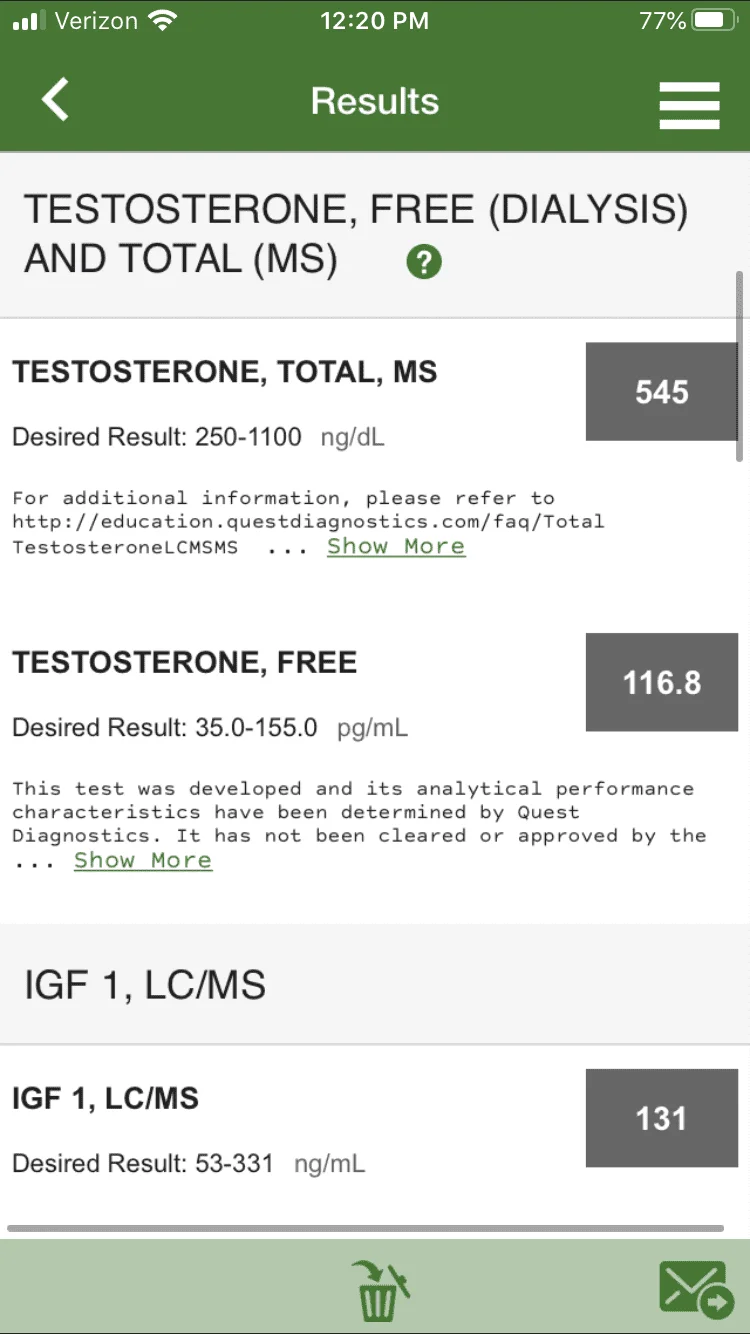Open the hamburger menu
The image size is (750, 1334).
coord(689,104)
